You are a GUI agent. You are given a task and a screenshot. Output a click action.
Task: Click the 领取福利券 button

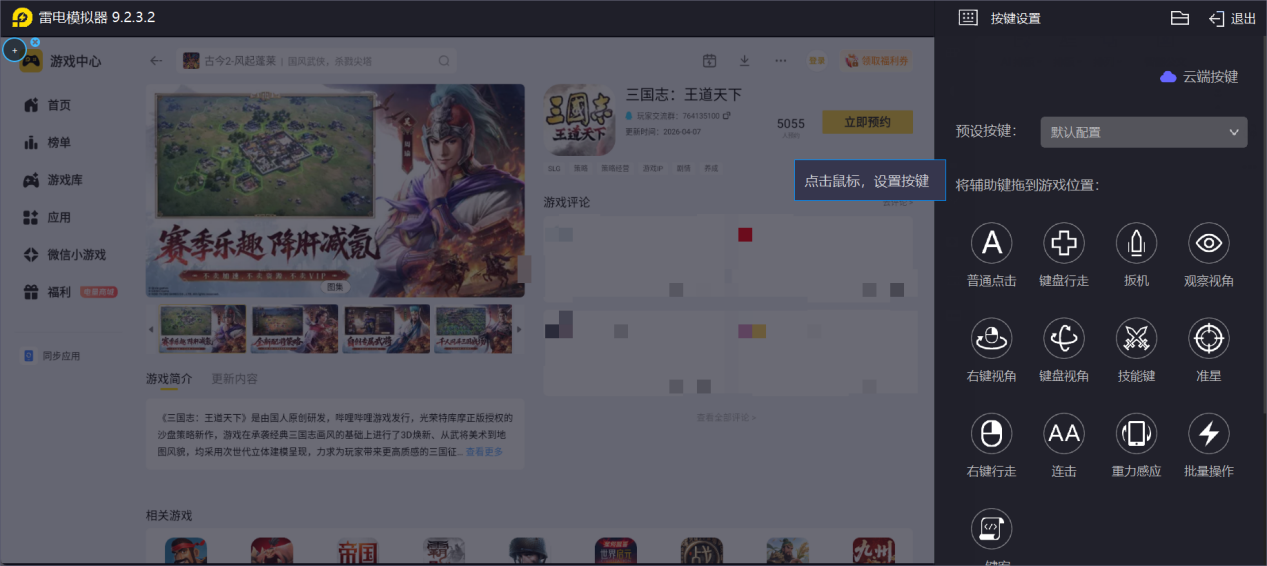coord(876,61)
